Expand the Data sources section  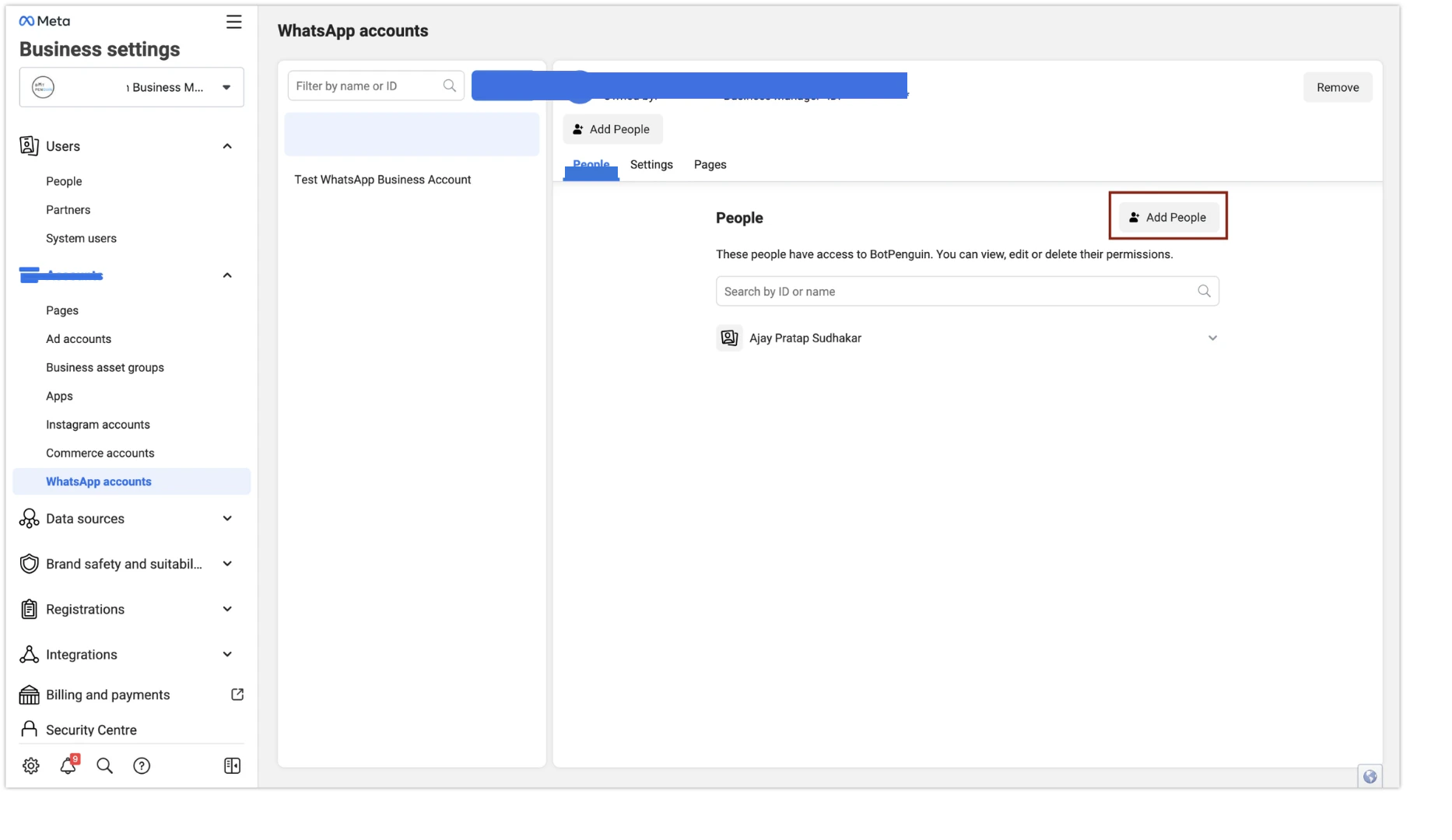(227, 519)
